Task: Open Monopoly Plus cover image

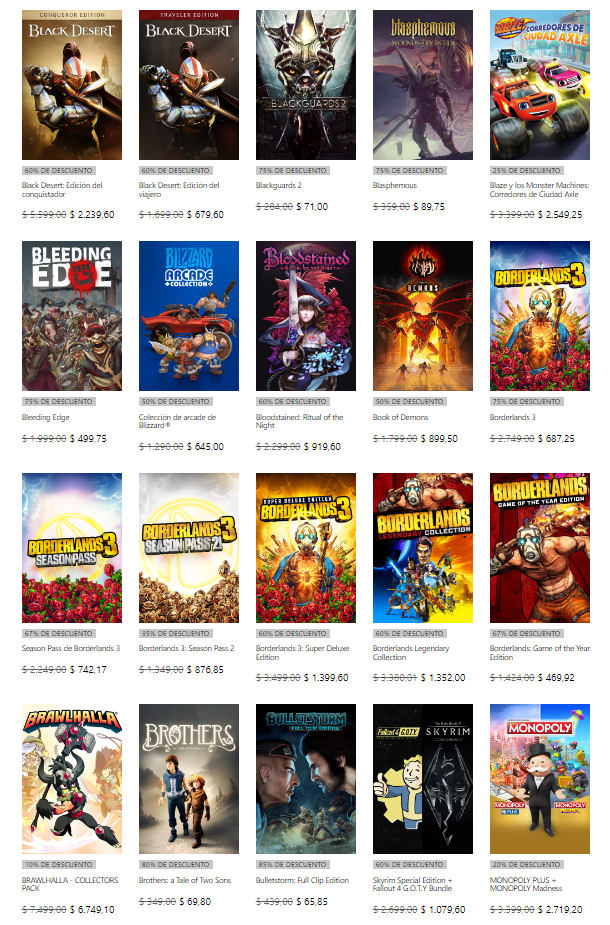Action: [540, 779]
